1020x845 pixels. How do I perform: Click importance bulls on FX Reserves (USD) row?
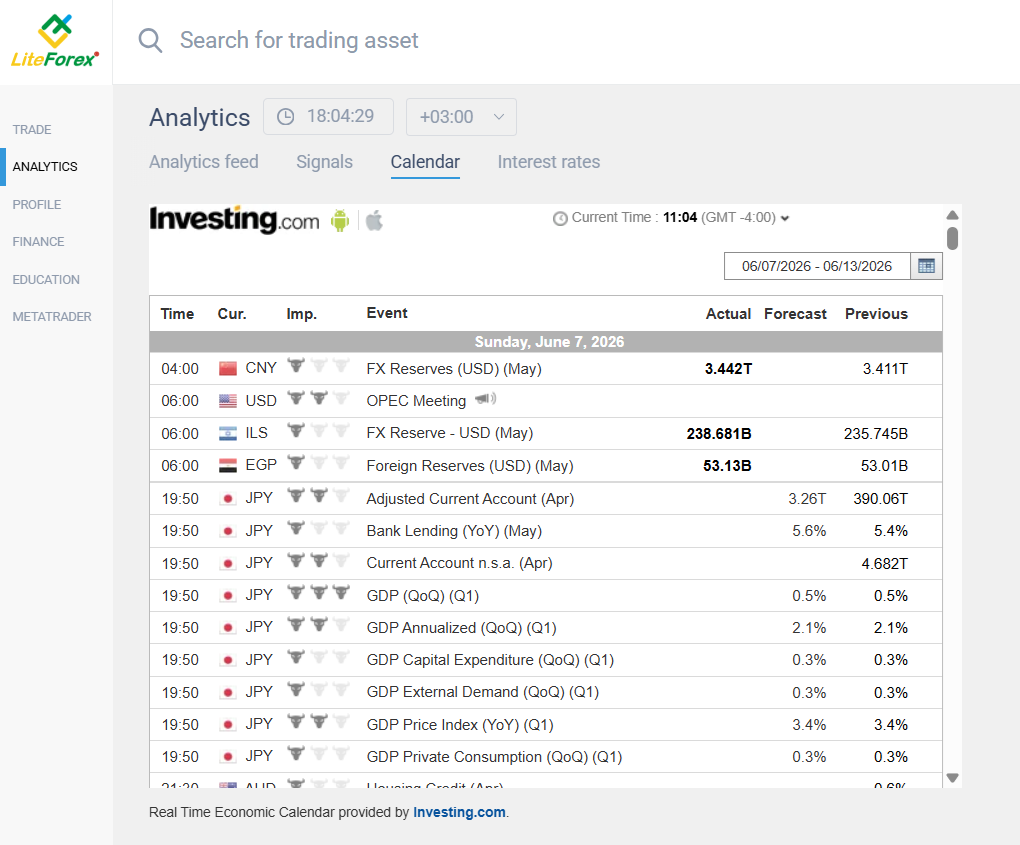click(x=319, y=366)
